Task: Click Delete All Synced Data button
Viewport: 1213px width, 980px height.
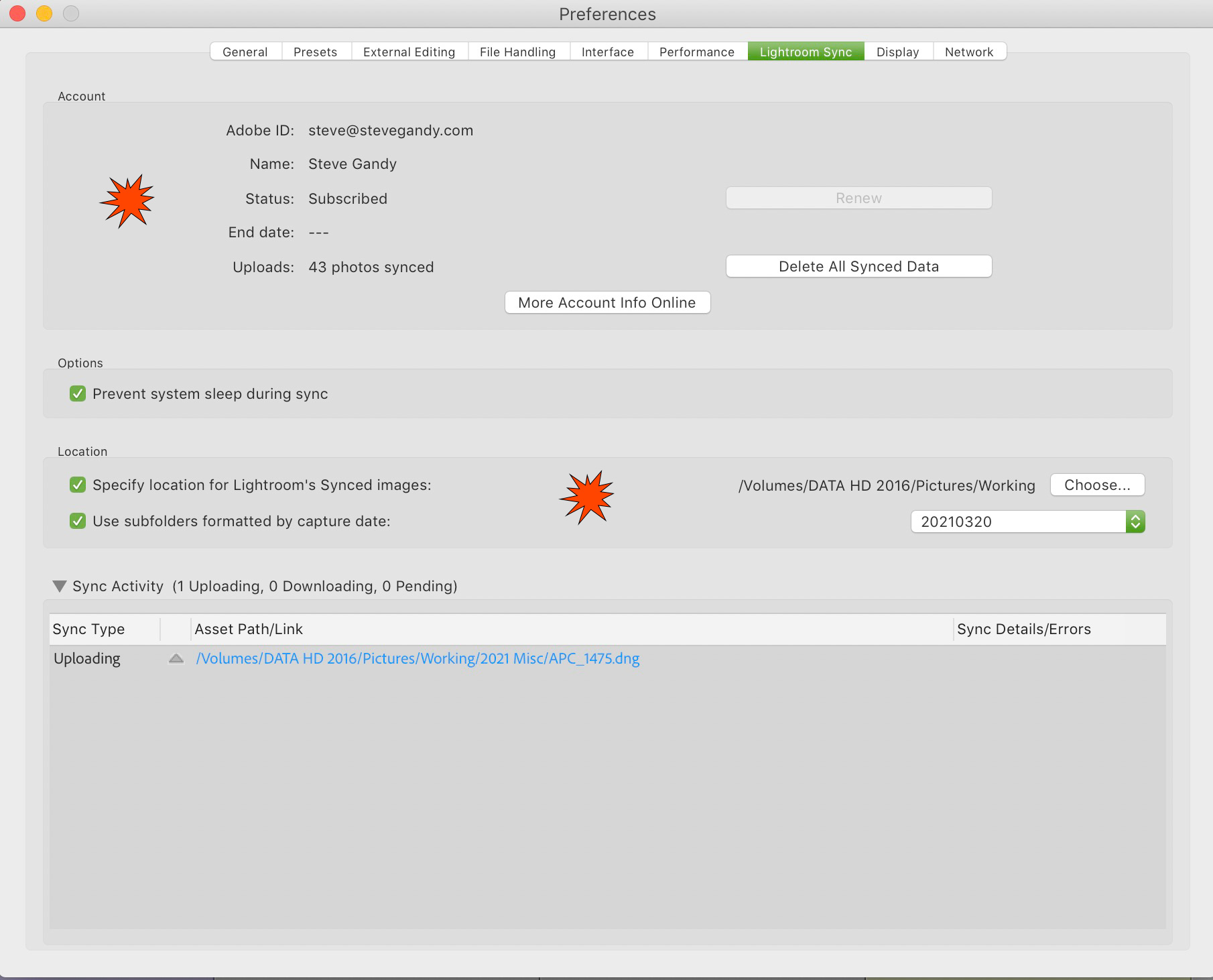Action: pos(858,266)
